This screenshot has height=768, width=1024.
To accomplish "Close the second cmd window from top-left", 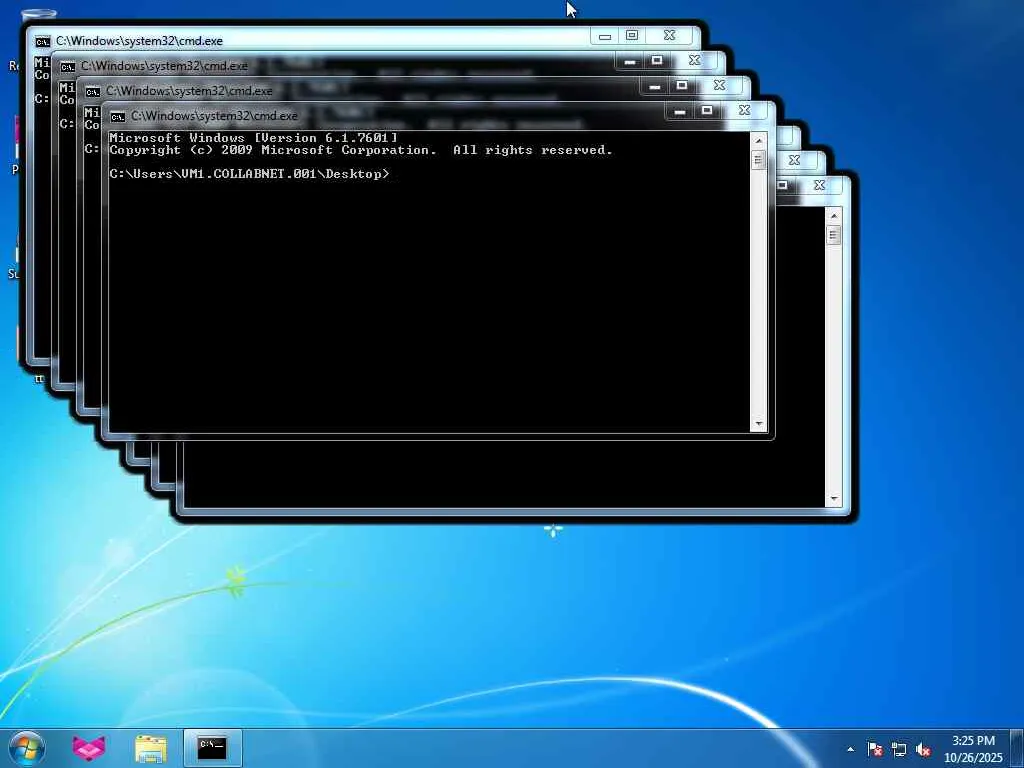I will [x=694, y=61].
